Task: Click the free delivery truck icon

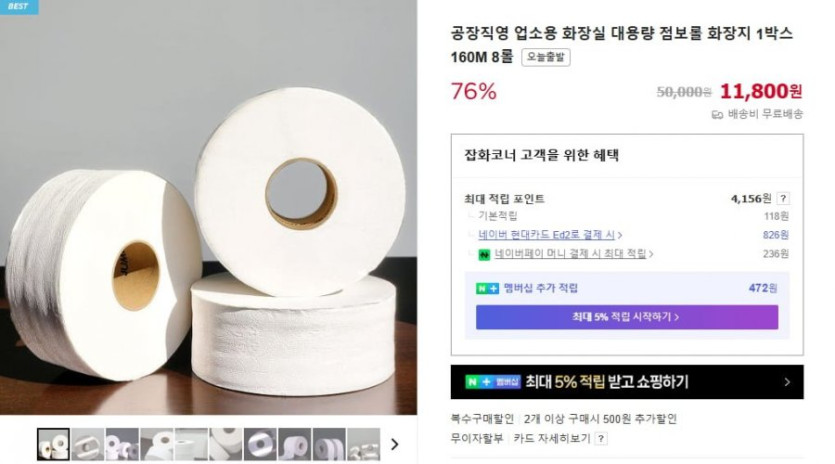Action: click(717, 114)
